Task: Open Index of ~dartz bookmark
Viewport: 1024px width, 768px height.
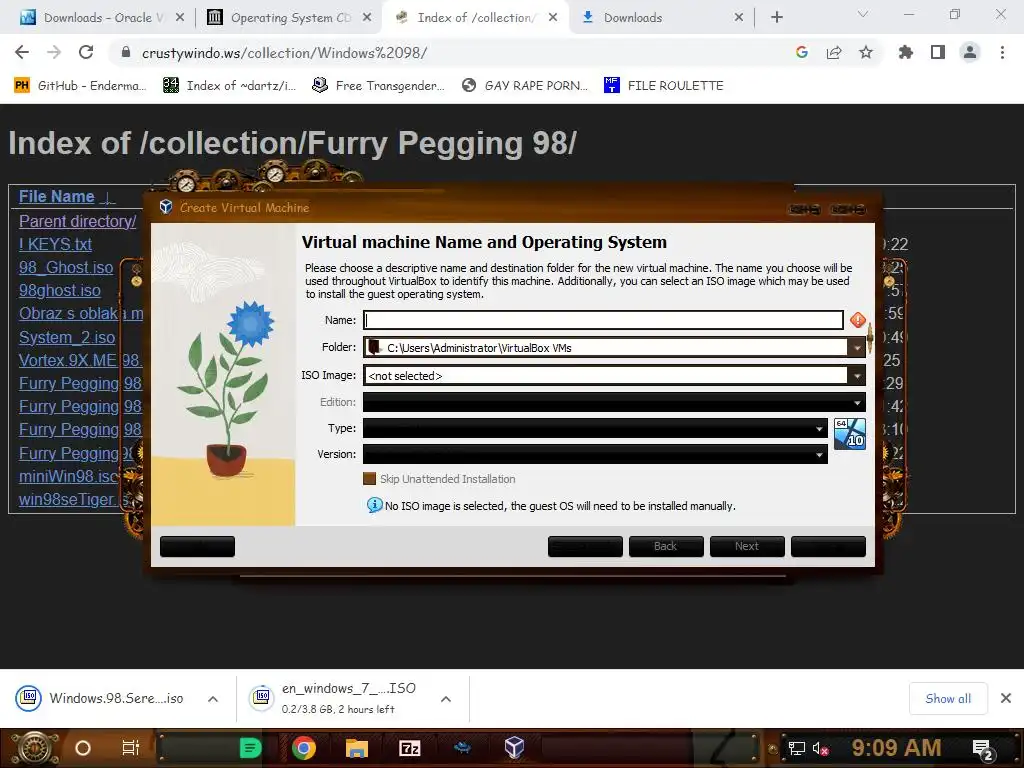Action: pos(230,86)
